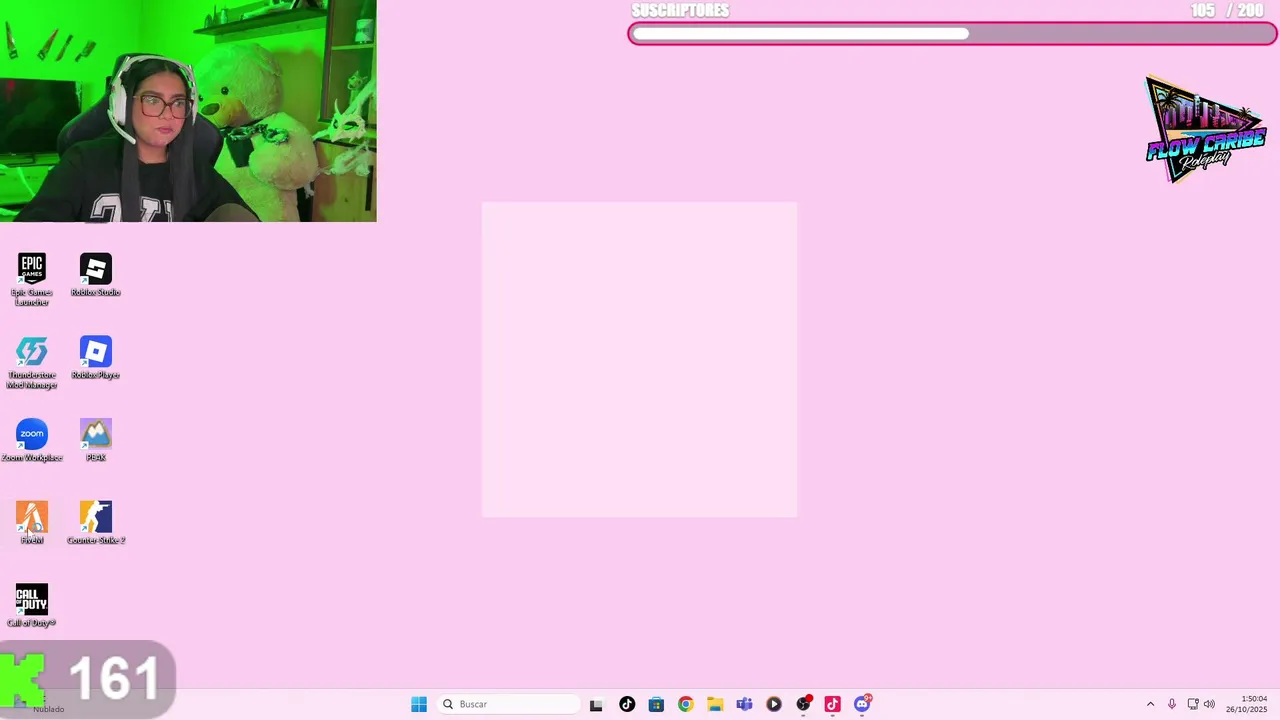Open Microsoft Store from the taskbar
Screen dimensions: 1280x720
[x=656, y=704]
